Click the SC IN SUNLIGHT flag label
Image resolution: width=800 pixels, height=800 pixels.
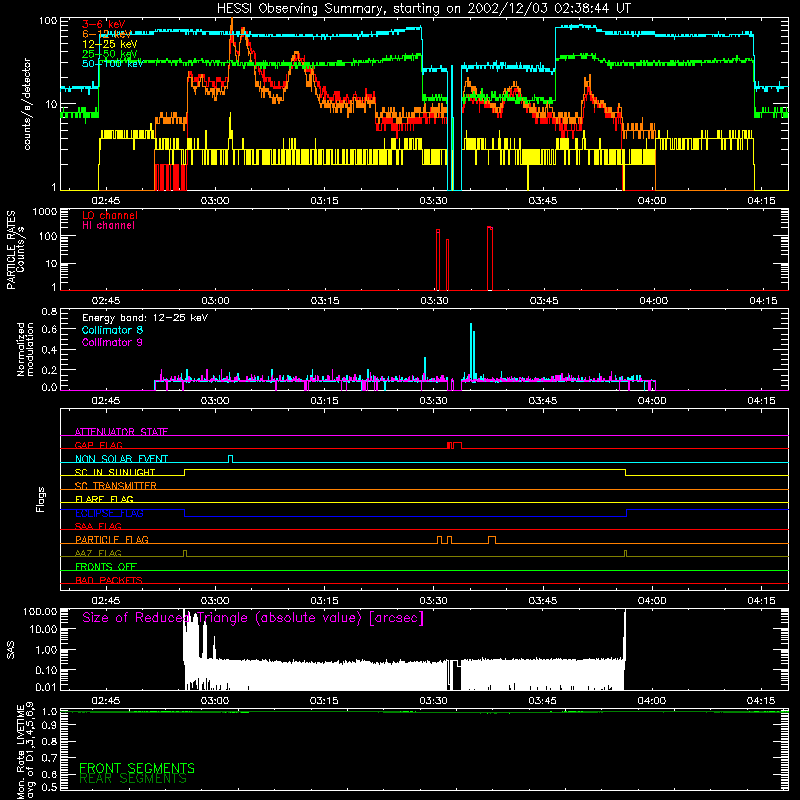coord(115,472)
